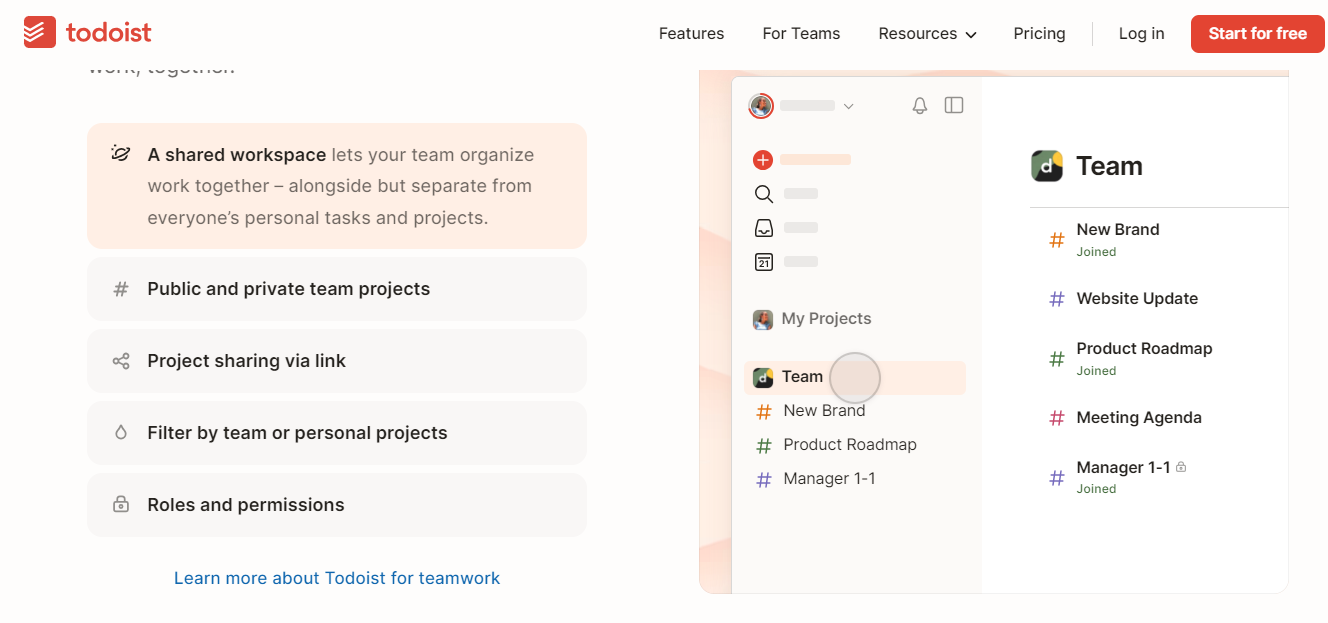Click the Team workspace 'd' icon

click(x=1046, y=165)
